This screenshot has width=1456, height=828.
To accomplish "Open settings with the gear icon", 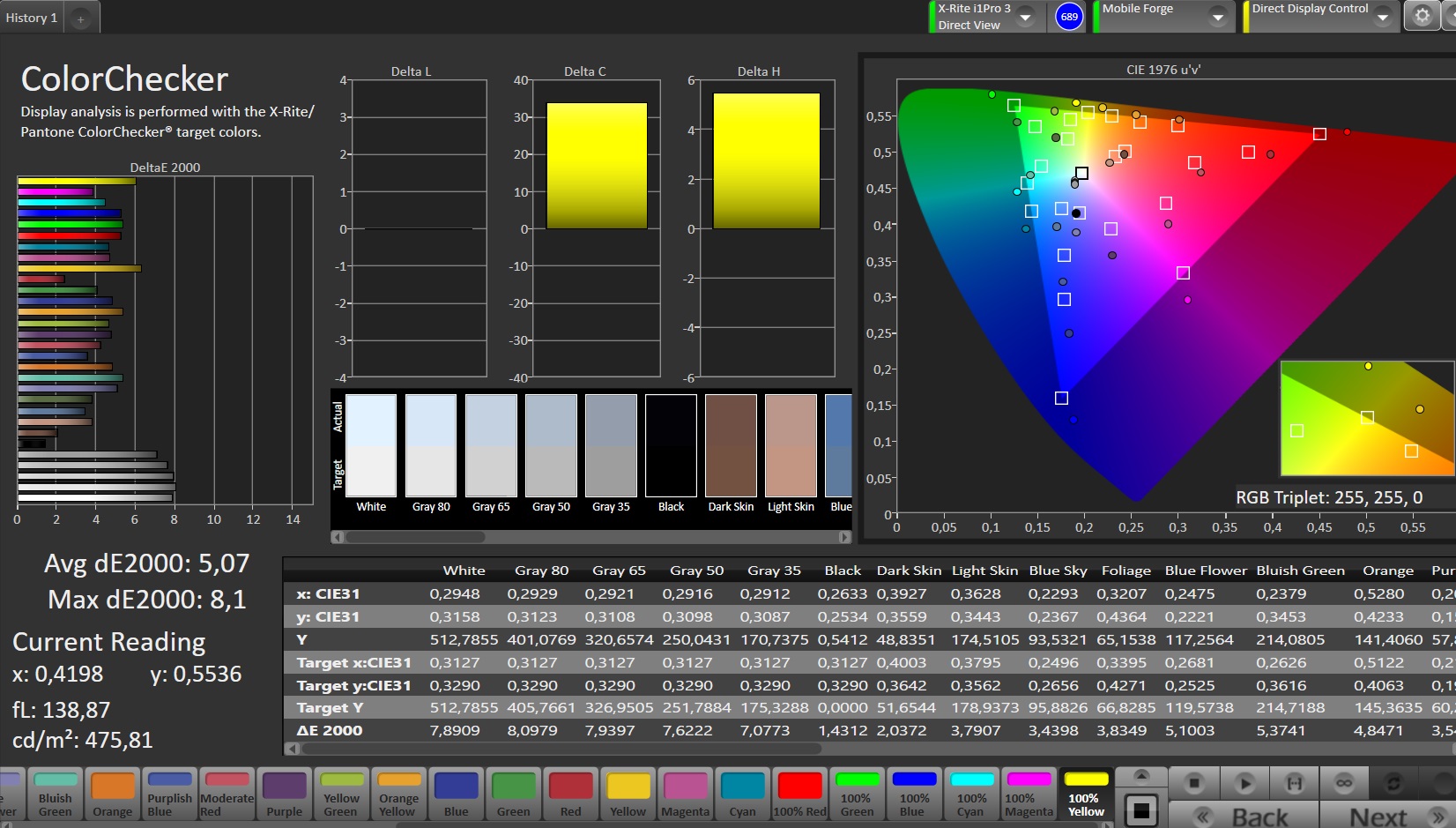I will [x=1422, y=16].
